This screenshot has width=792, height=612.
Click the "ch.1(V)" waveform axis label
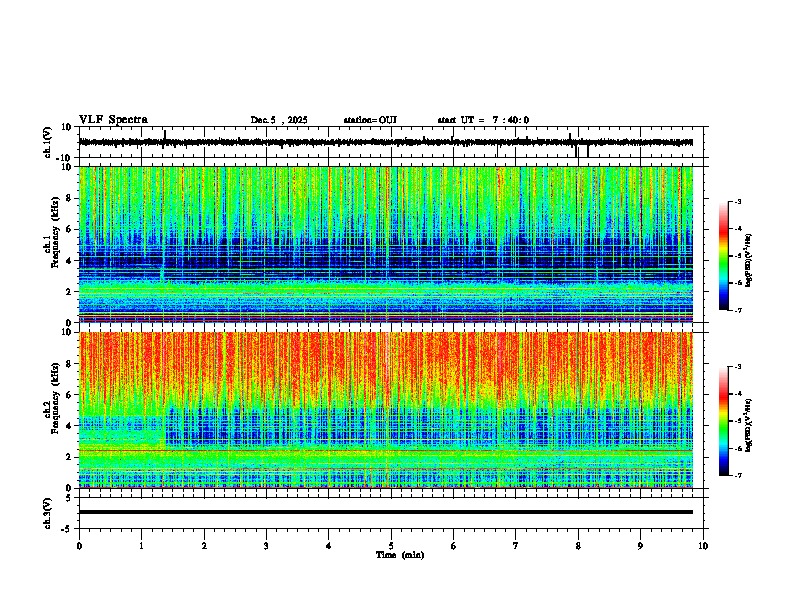pyautogui.click(x=48, y=142)
